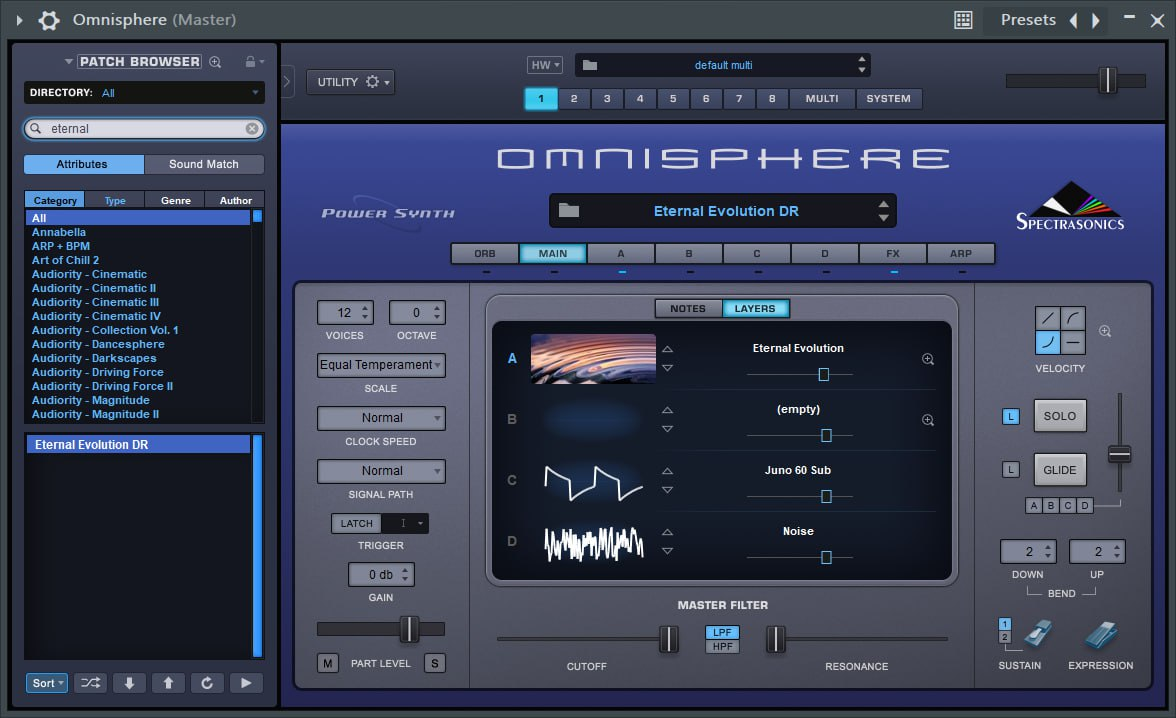Image resolution: width=1176 pixels, height=718 pixels.
Task: Toggle the Solo lock L button
Action: pyautogui.click(x=1011, y=416)
